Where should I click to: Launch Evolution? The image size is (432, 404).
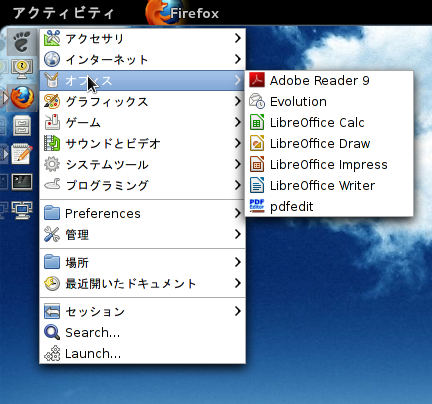coord(329,101)
